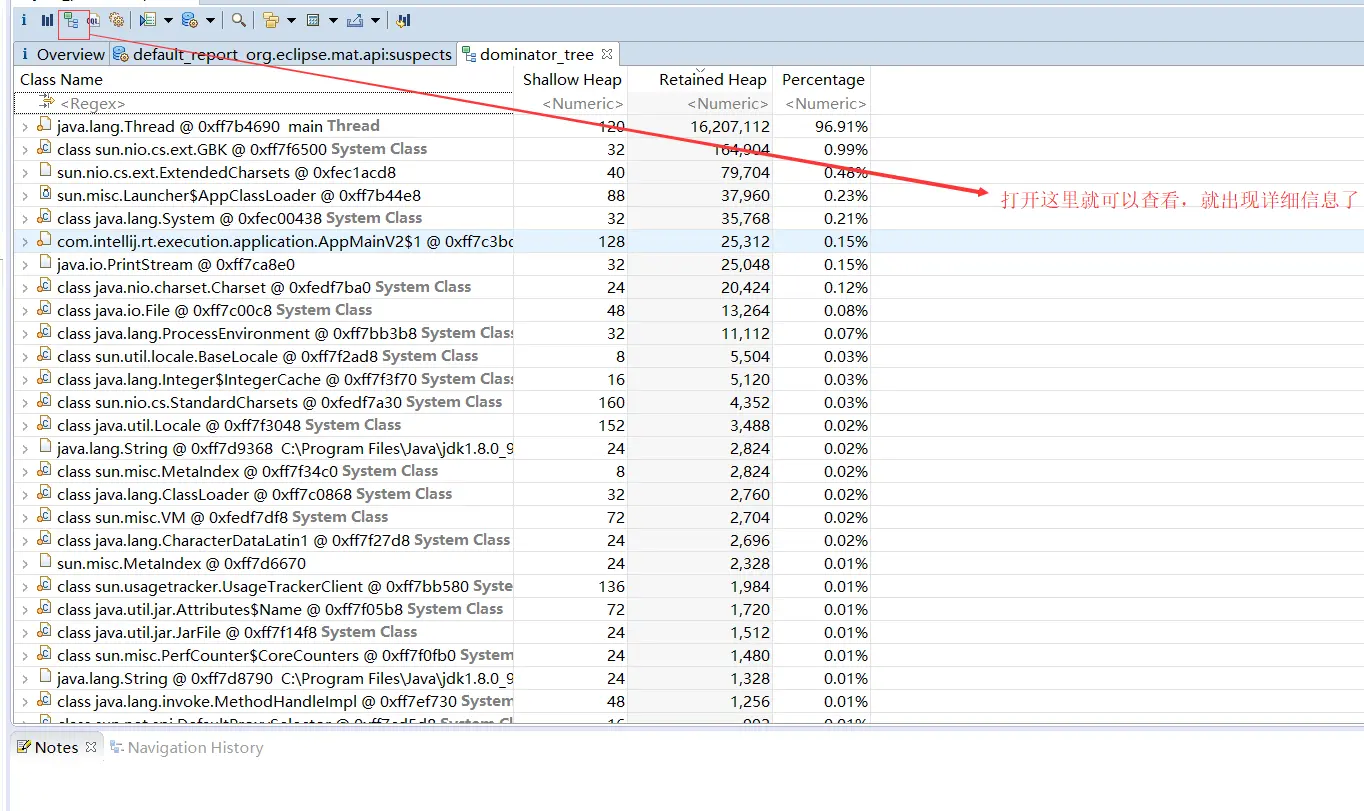Expand the java.lang.Thread main row
The image size is (1364, 811).
click(x=25, y=127)
